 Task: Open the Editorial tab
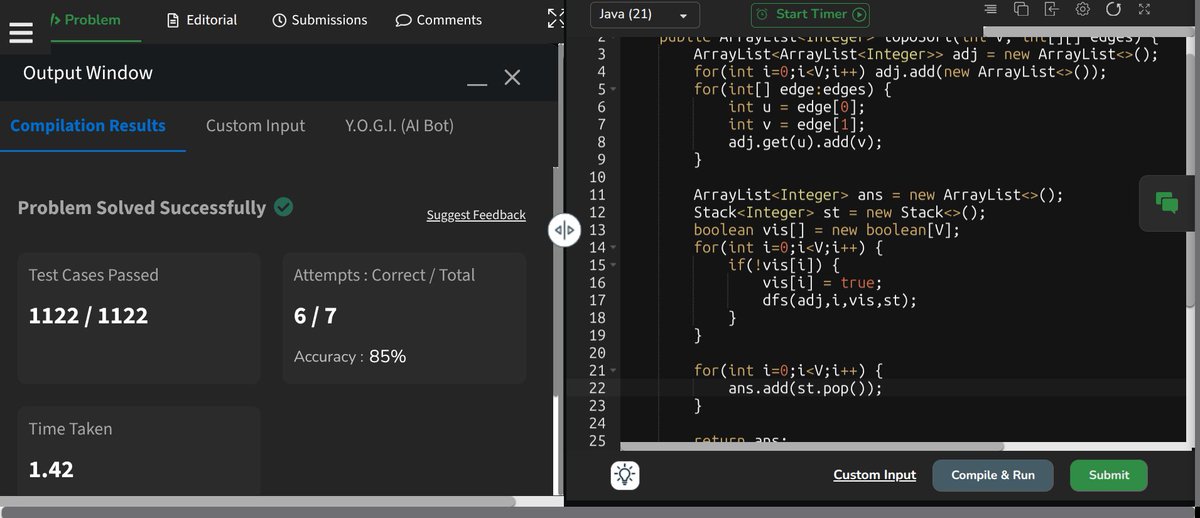(202, 20)
